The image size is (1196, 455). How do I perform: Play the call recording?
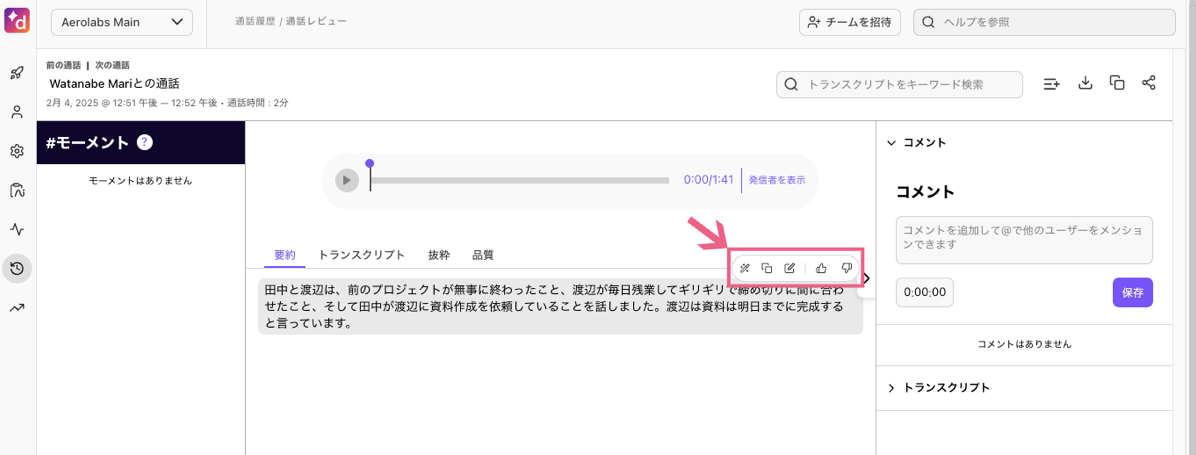347,181
